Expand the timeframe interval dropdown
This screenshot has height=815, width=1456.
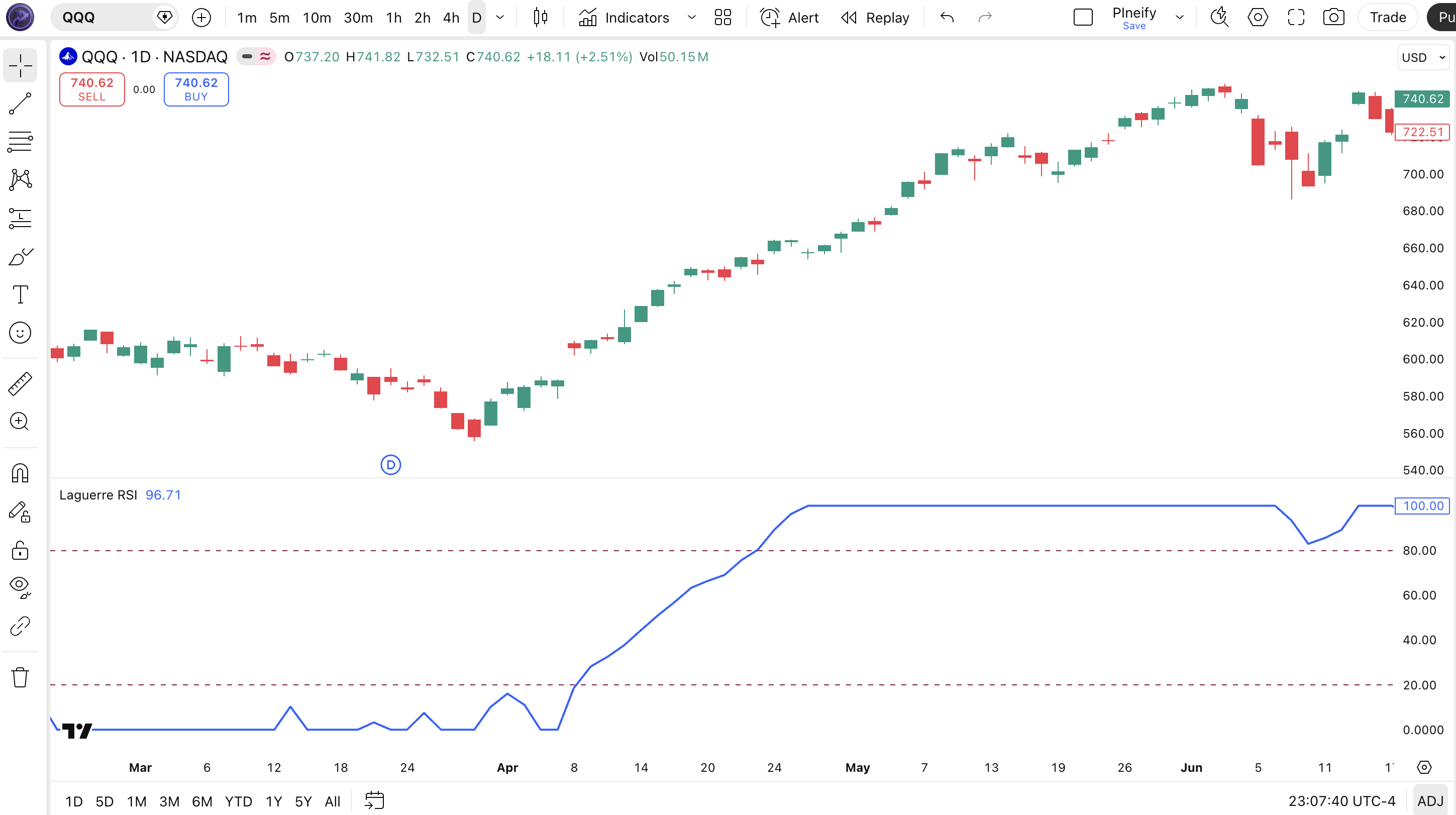click(x=499, y=18)
